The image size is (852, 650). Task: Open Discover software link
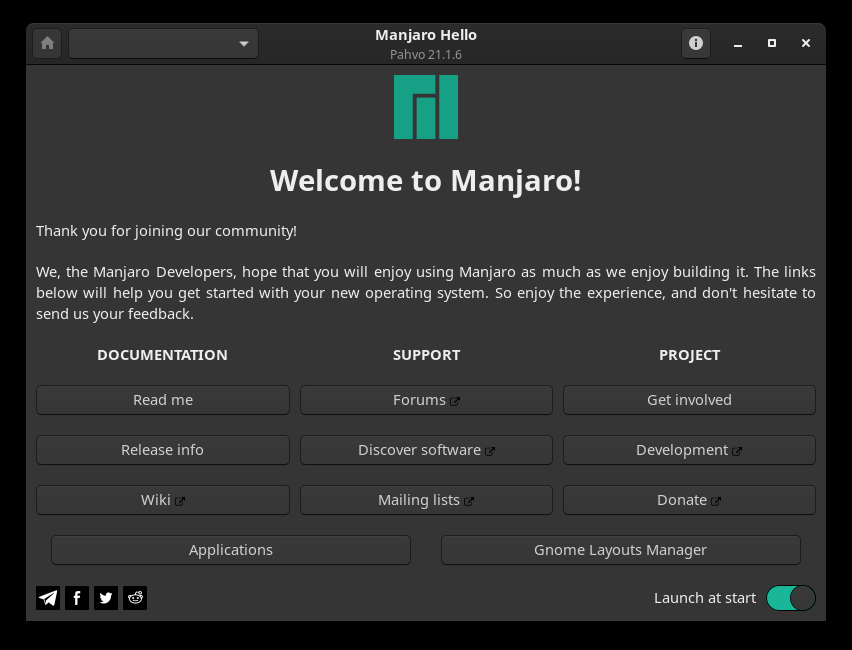click(x=427, y=450)
